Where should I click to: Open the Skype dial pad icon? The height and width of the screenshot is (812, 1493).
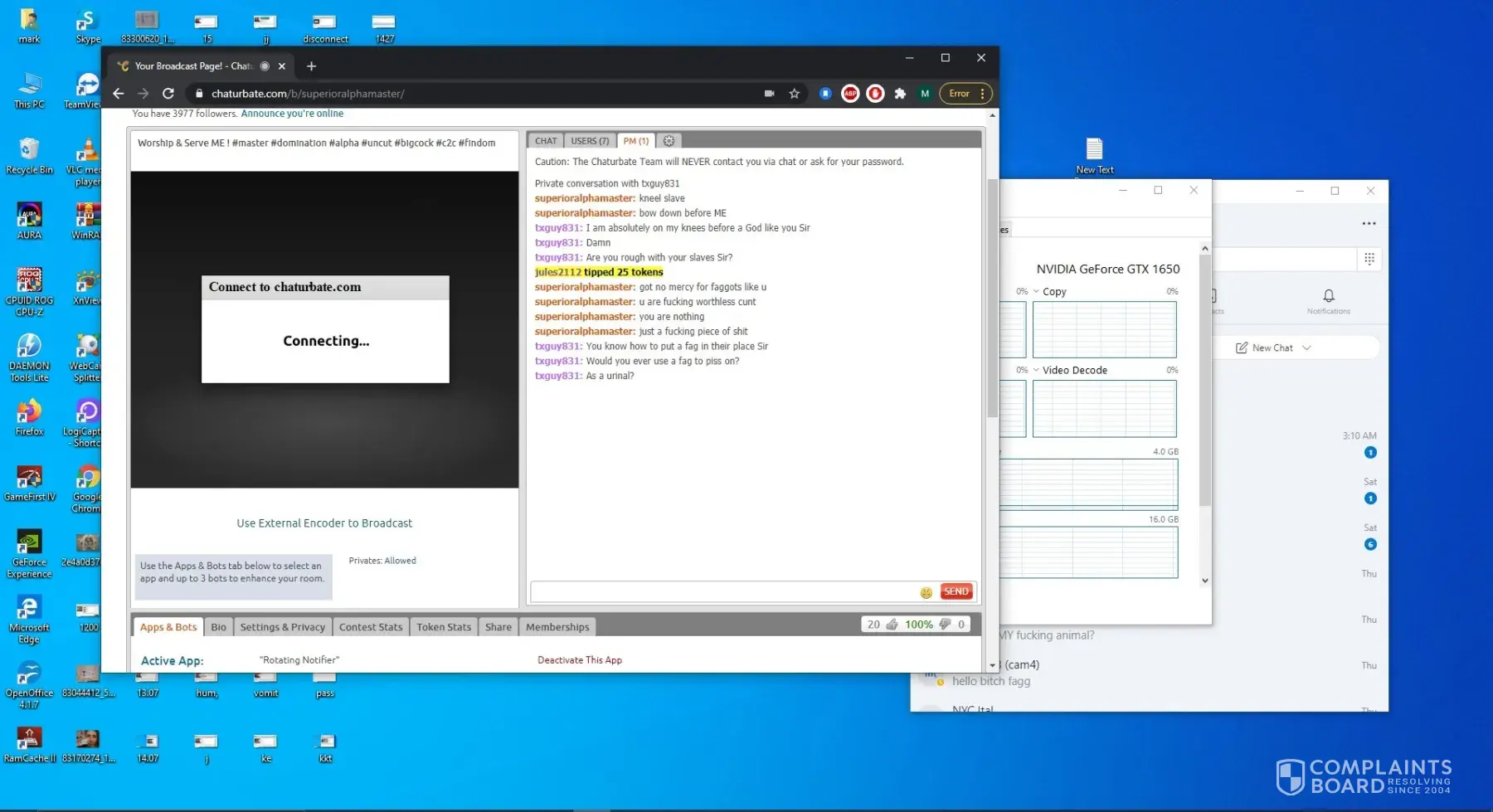tap(1369, 259)
